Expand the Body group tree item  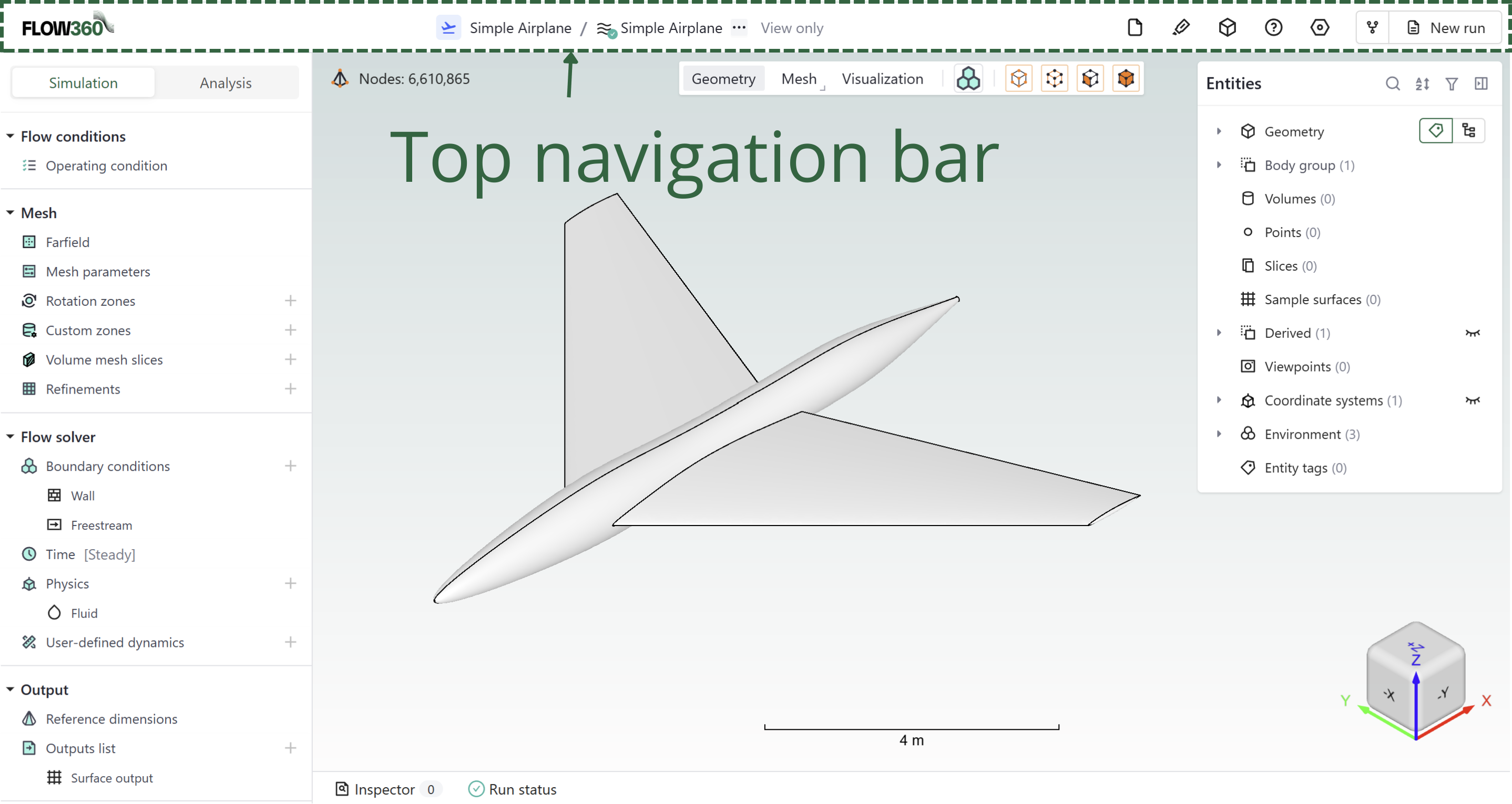click(x=1219, y=165)
